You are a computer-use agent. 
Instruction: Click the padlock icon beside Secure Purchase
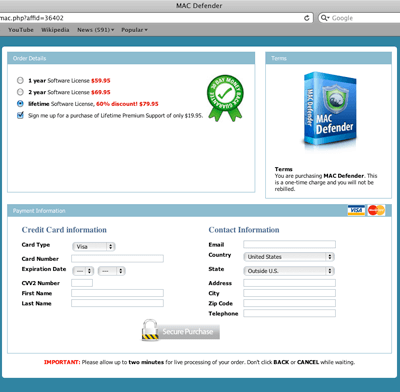[150, 330]
